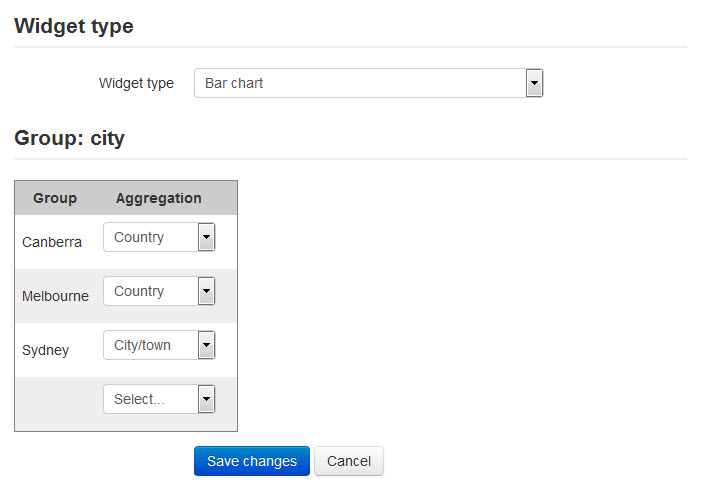
Task: Open Sydney's City/town aggregation dropdown
Action: point(149,346)
